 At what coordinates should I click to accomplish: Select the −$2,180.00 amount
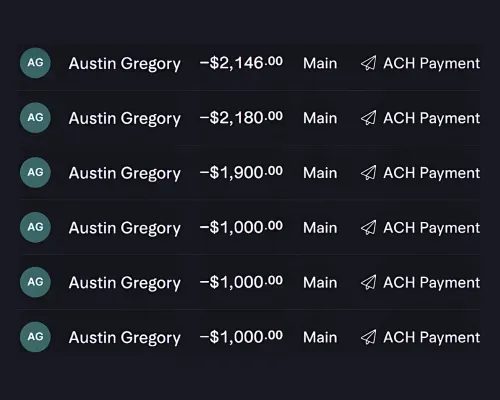tap(241, 118)
